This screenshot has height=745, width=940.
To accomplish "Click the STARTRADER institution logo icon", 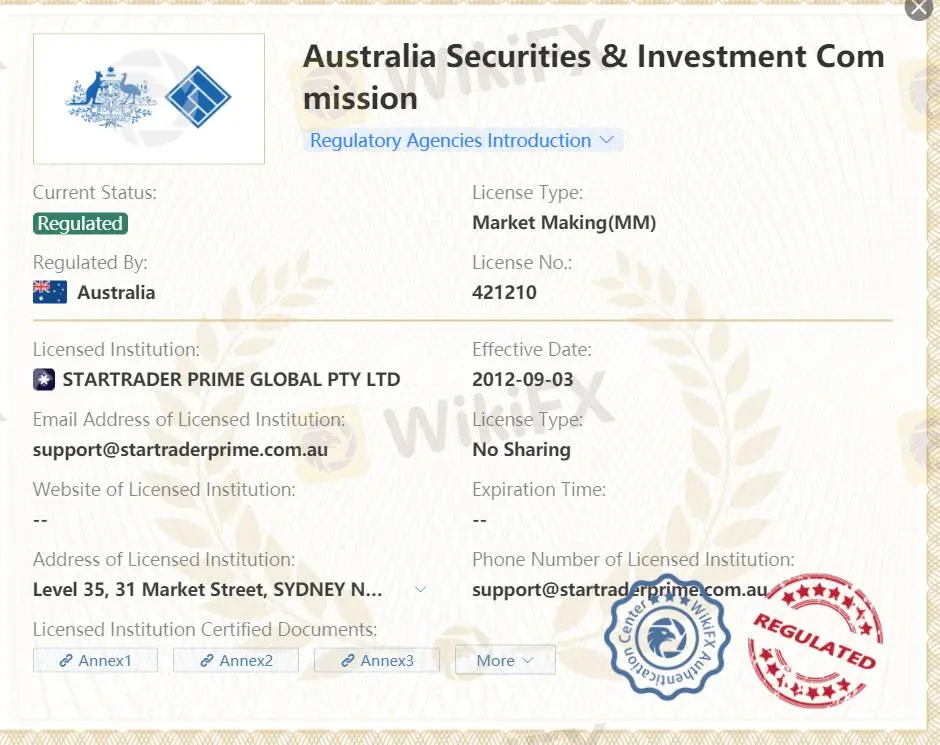I will tap(44, 379).
